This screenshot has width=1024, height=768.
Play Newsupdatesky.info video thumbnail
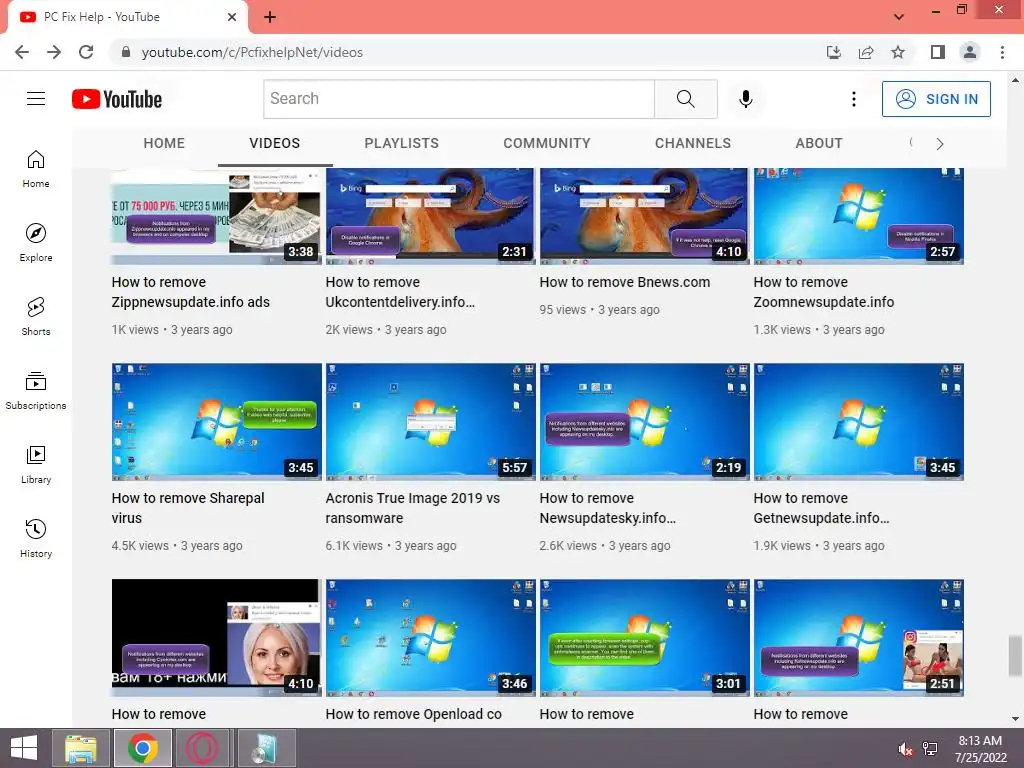click(645, 422)
